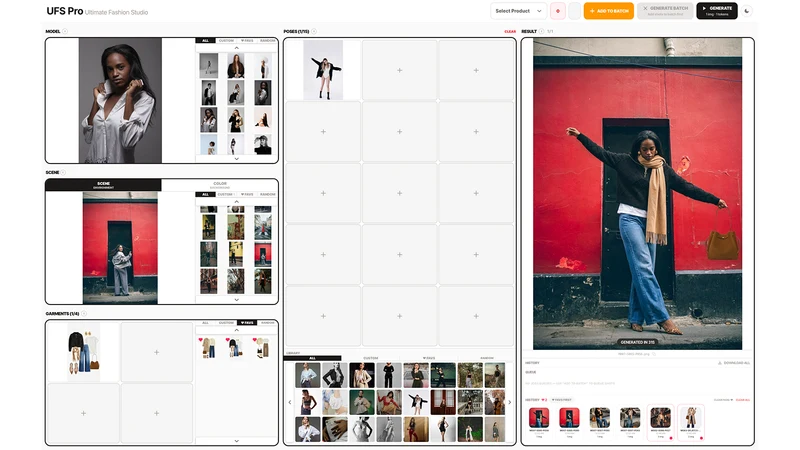800x450 pixels.
Task: Select the FAVS tab in the Scene library
Action: pos(247,194)
